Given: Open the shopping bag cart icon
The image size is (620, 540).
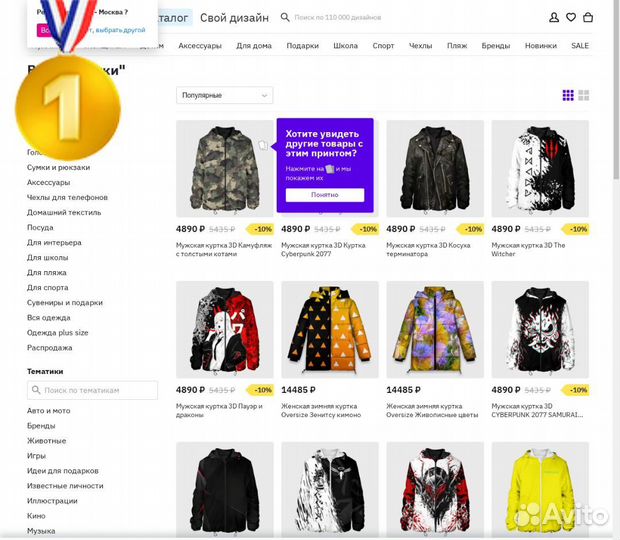Looking at the screenshot, I should tap(588, 17).
